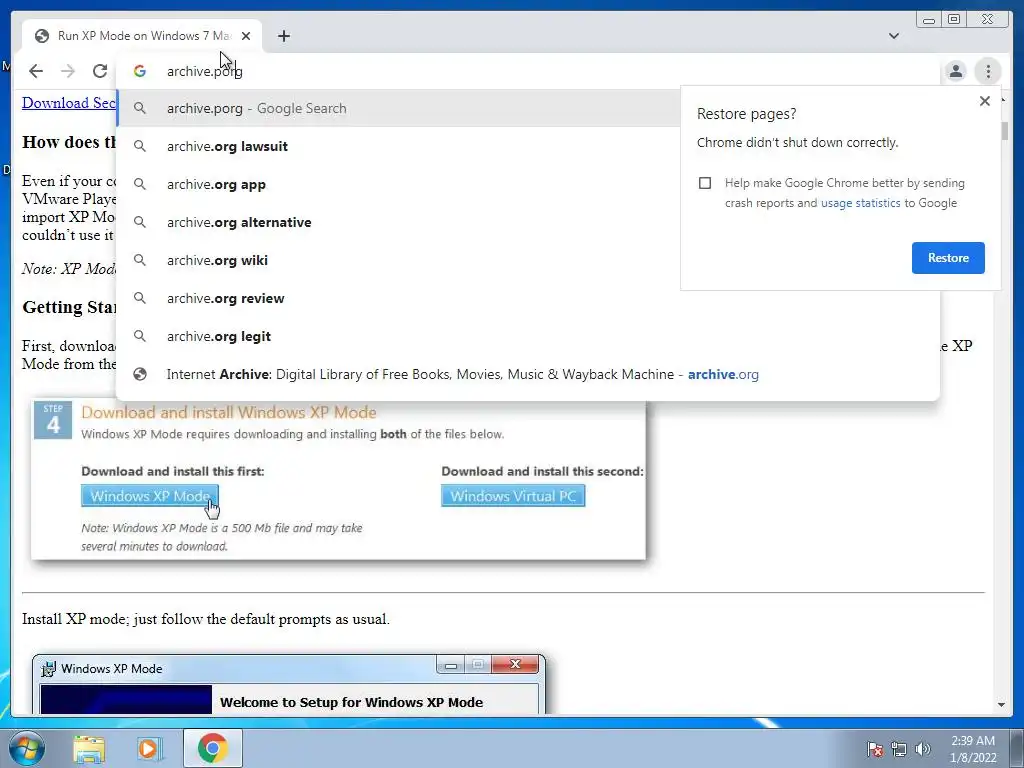This screenshot has height=768, width=1024.
Task: Open the Action Center flag icon
Action: (874, 749)
